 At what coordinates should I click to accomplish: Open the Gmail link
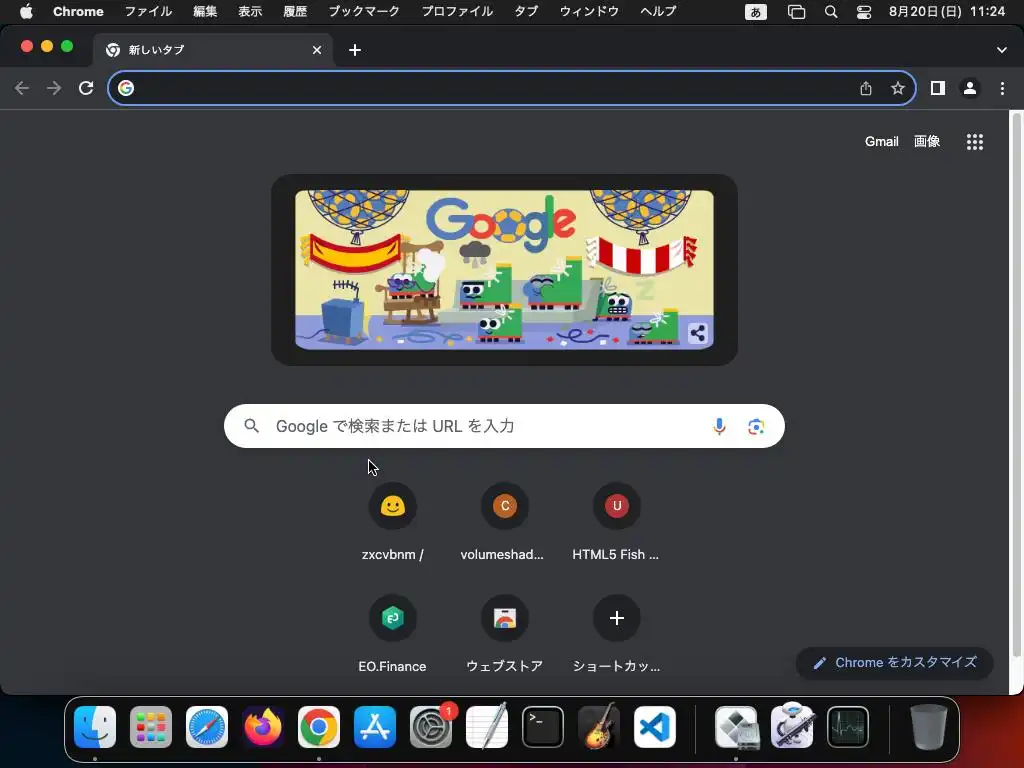coord(882,141)
